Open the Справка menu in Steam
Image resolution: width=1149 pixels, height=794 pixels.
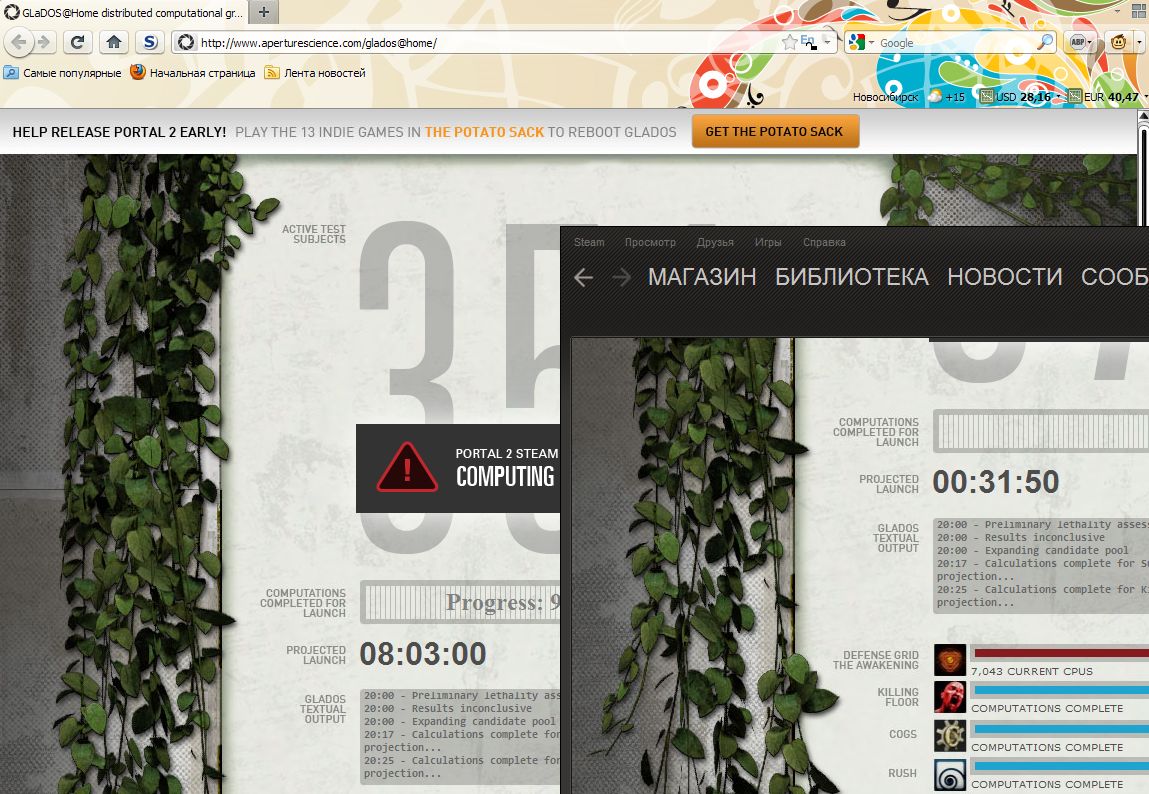pyautogui.click(x=824, y=242)
